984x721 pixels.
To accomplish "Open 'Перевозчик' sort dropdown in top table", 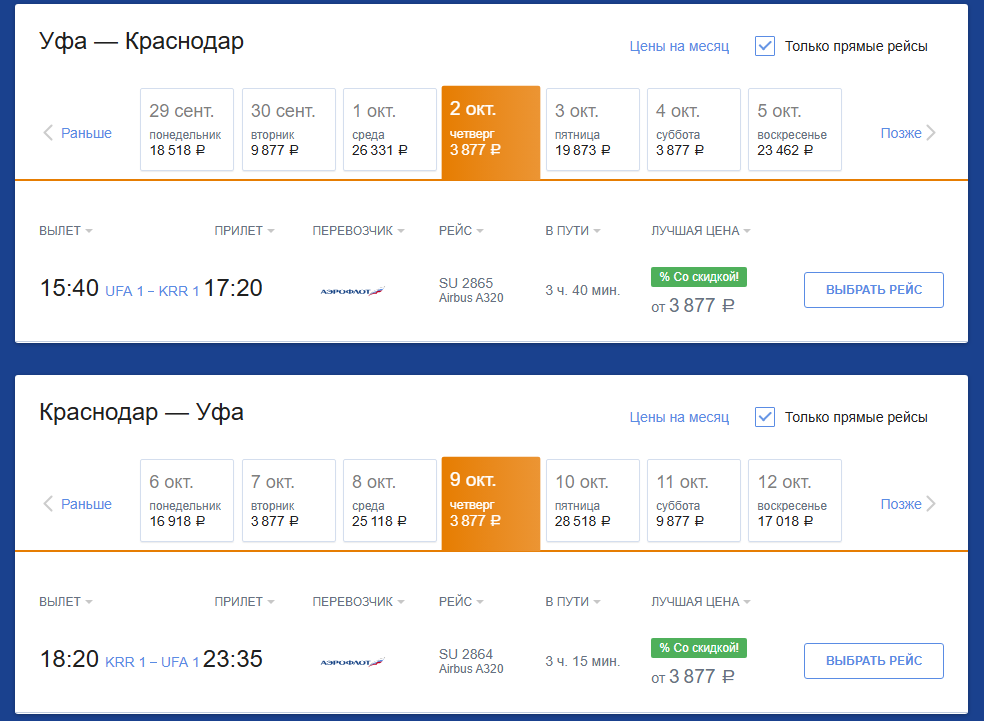I will (x=358, y=231).
